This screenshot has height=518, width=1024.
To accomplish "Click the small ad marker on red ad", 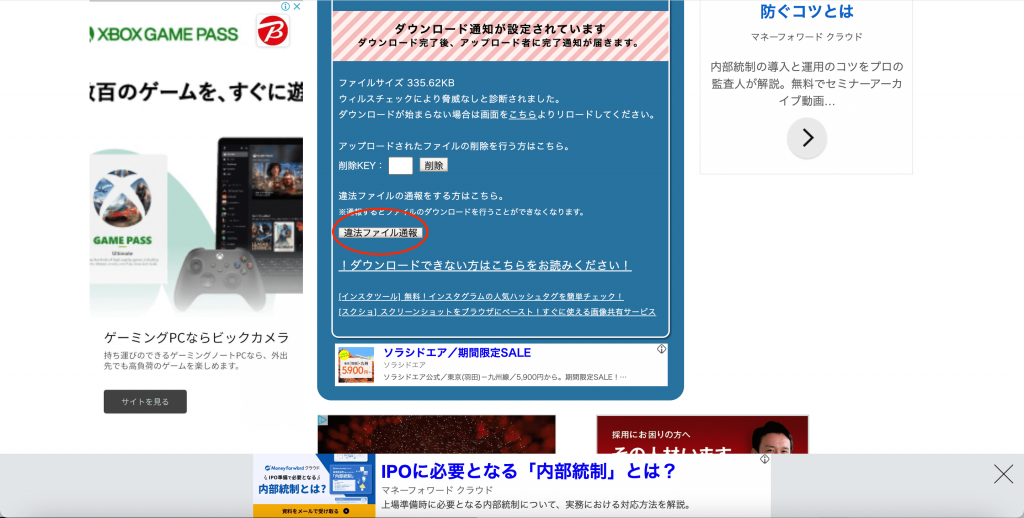I will coord(323,420).
